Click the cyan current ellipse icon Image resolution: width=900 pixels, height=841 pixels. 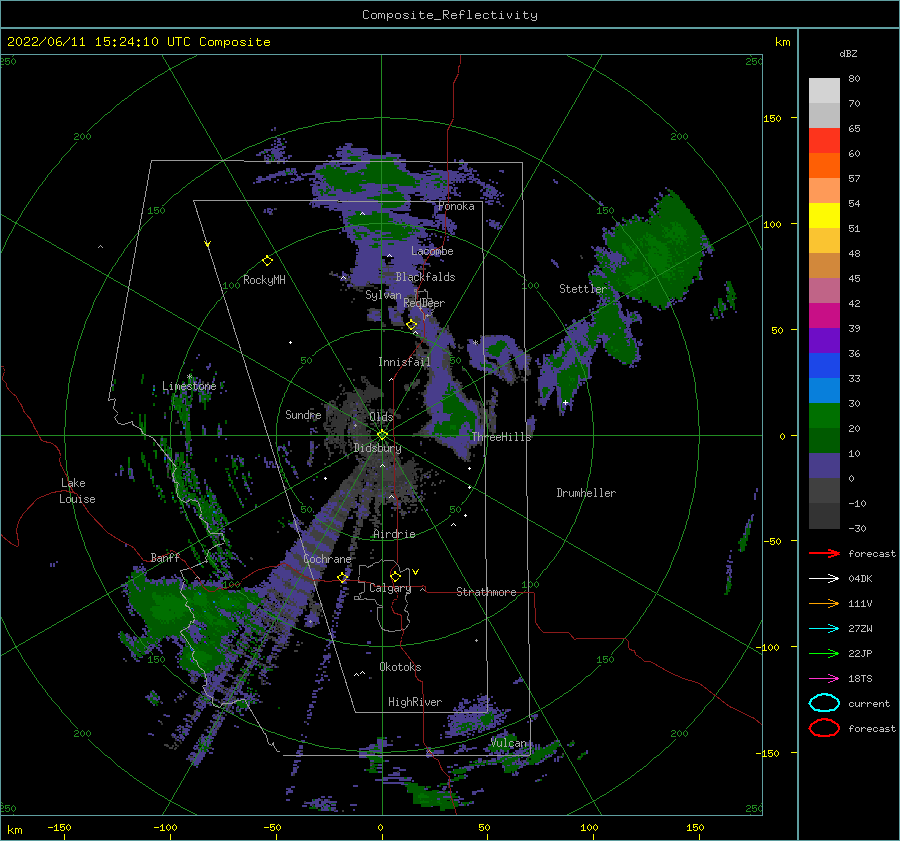pyautogui.click(x=824, y=703)
